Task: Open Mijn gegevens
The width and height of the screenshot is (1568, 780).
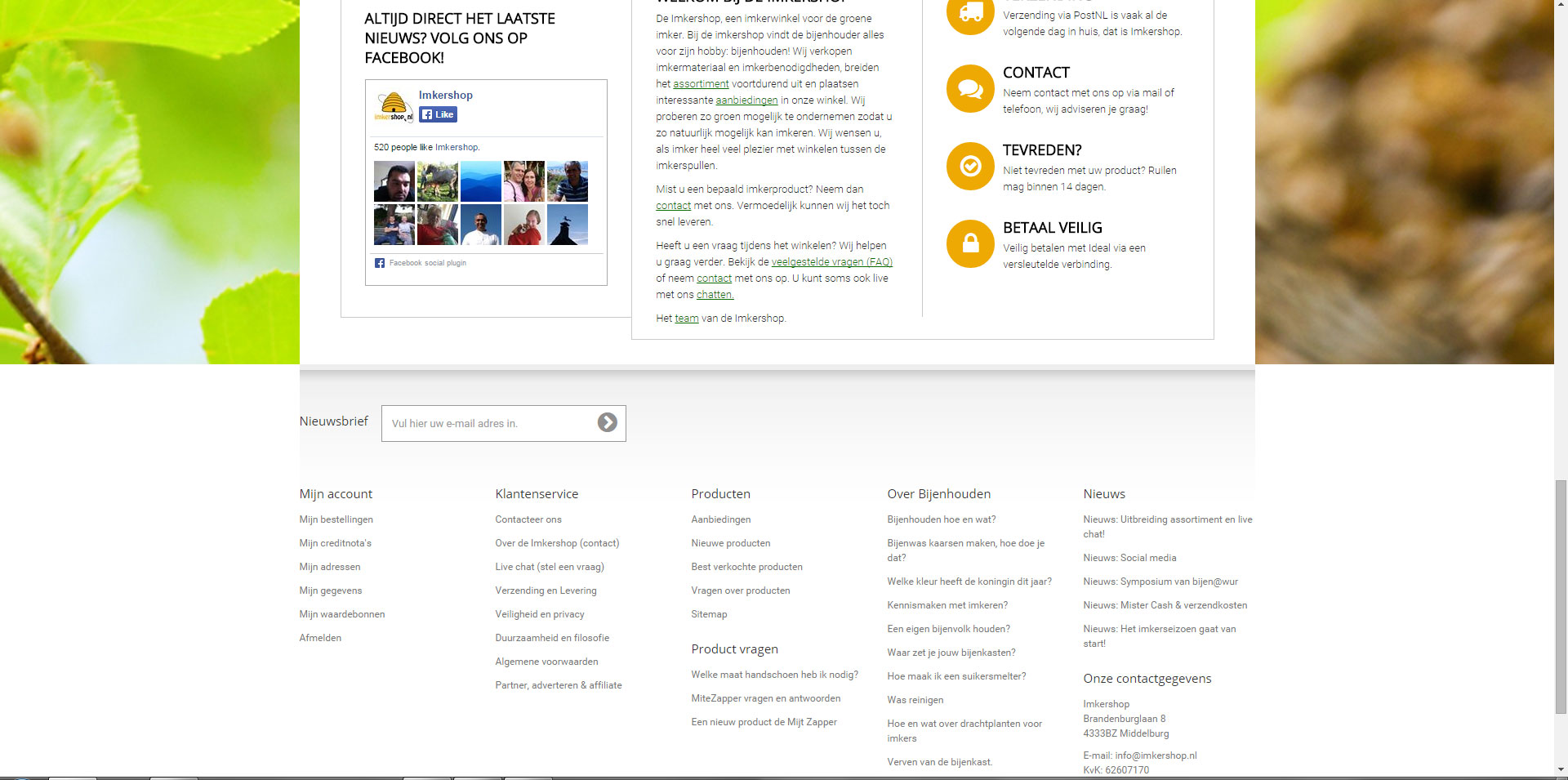Action: pyautogui.click(x=330, y=591)
